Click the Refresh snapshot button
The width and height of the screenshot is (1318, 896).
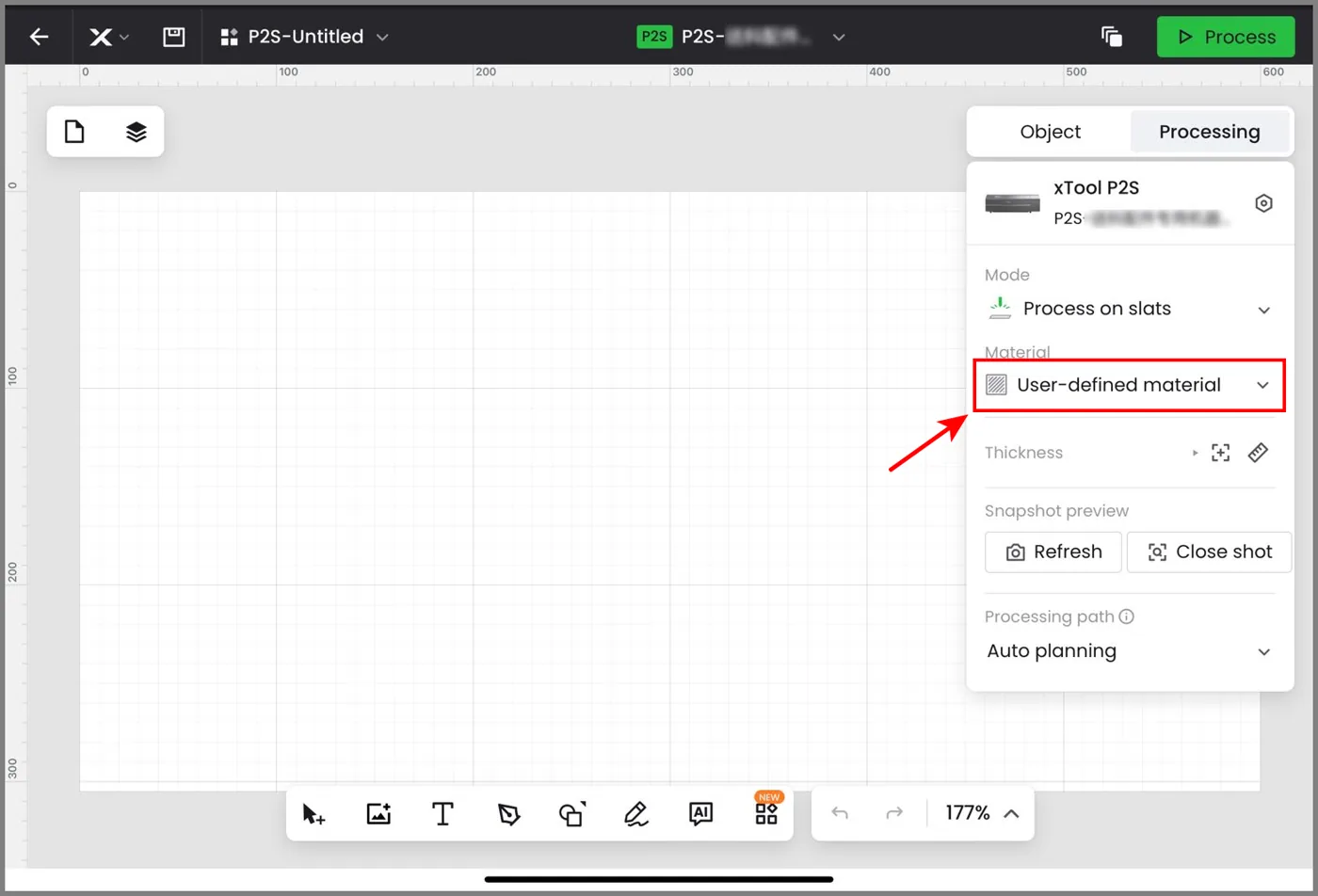point(1053,552)
